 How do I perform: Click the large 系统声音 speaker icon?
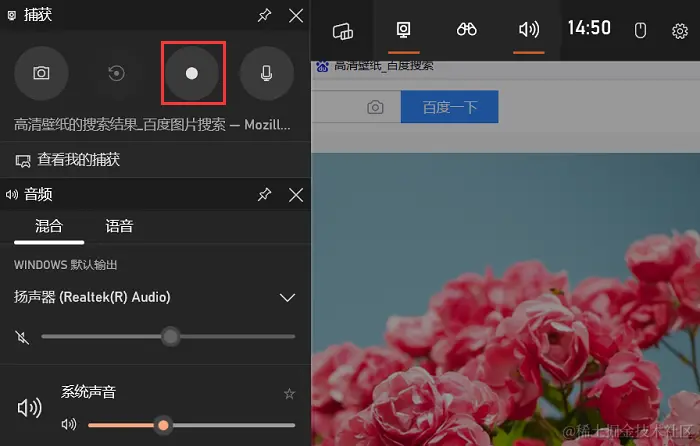29,408
